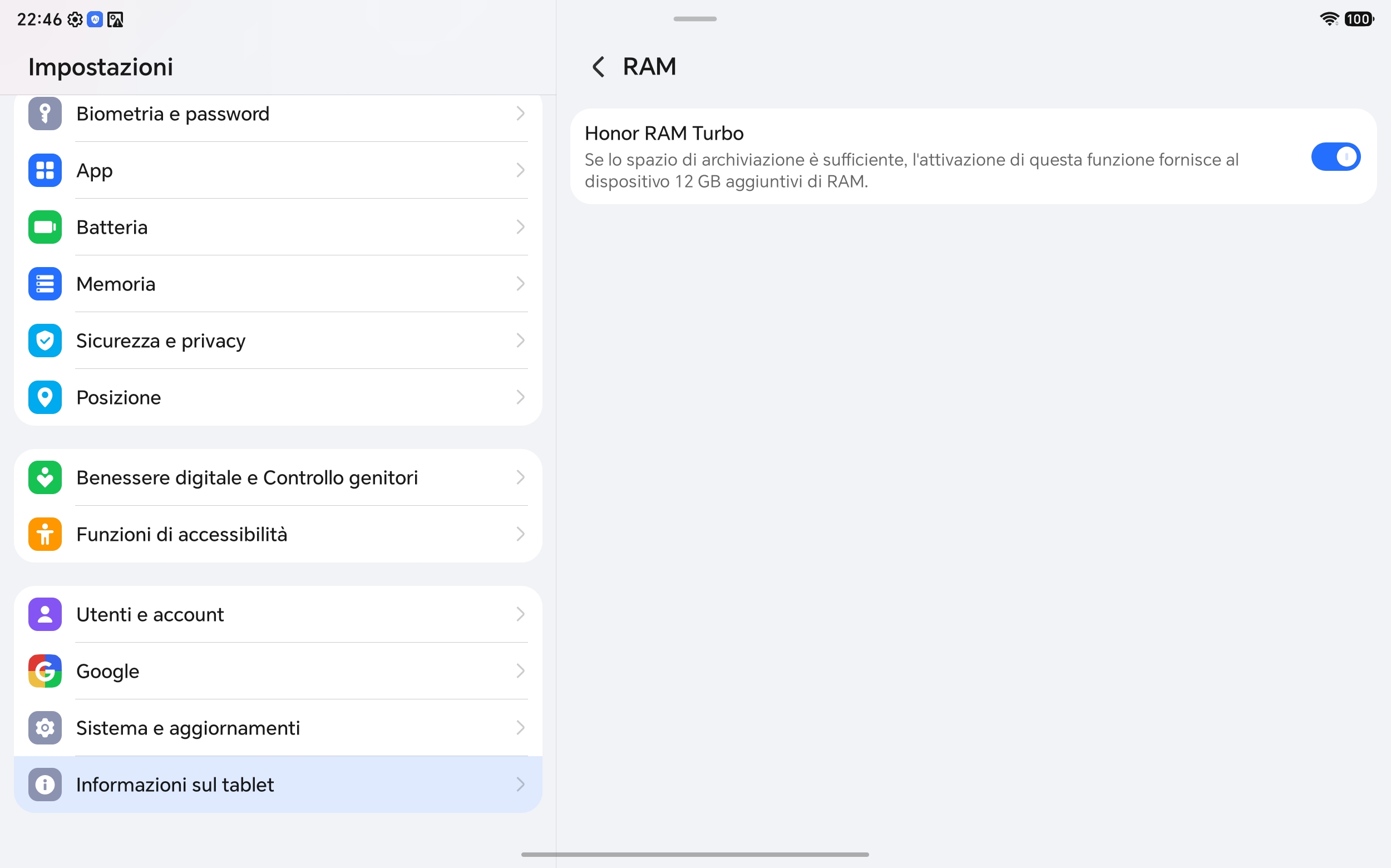Expand the Utenti e account chevron
Image resolution: width=1391 pixels, height=868 pixels.
coord(520,614)
